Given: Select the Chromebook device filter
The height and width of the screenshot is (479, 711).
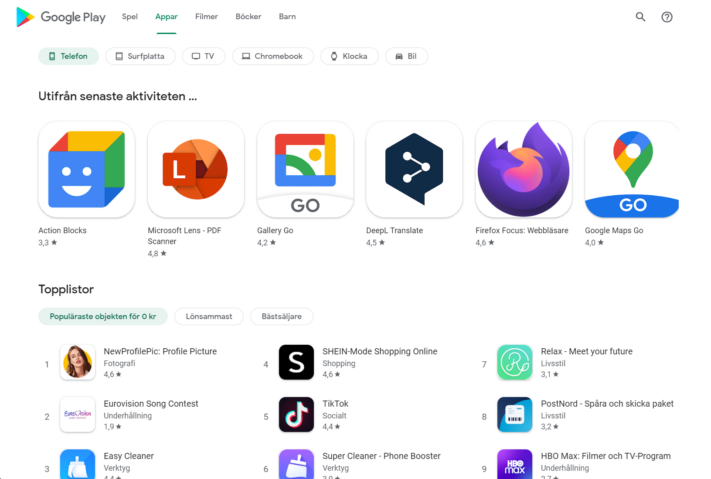Looking at the screenshot, I should click(x=273, y=56).
